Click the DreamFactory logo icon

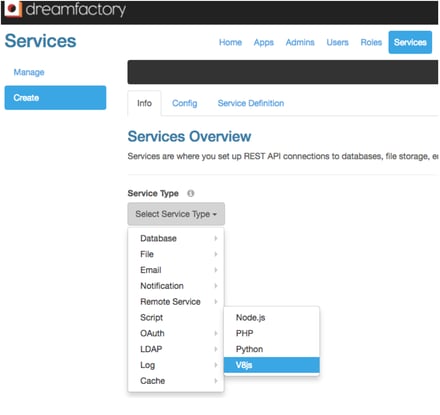[13, 9]
